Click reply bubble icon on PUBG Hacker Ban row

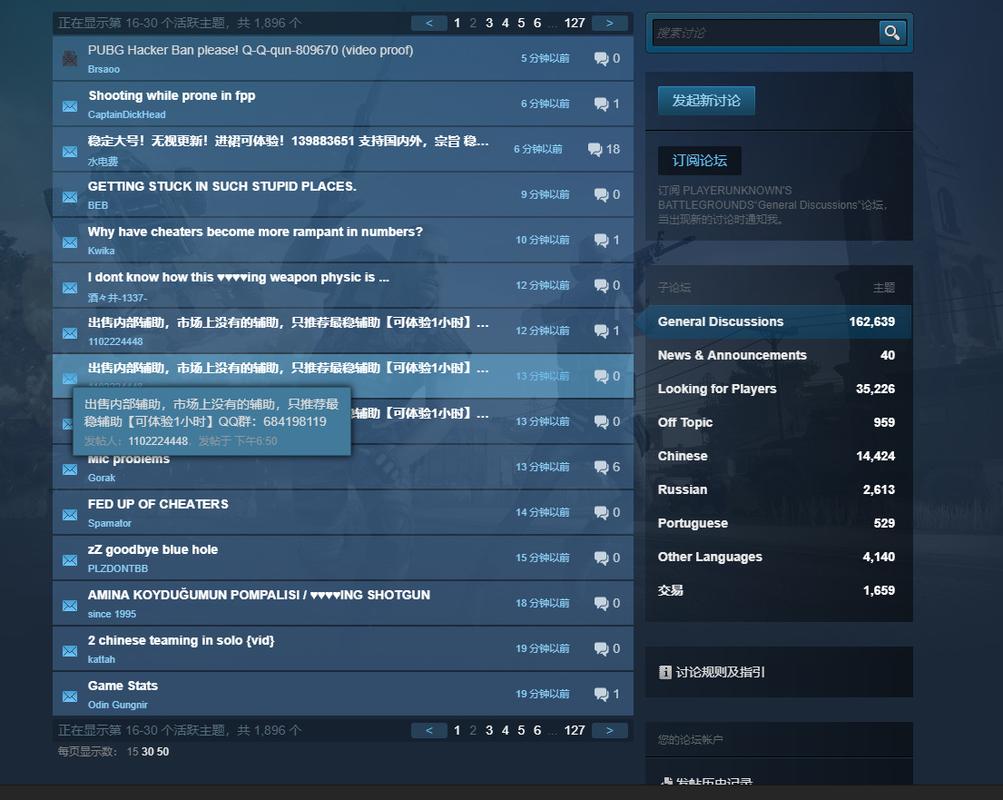click(x=601, y=59)
